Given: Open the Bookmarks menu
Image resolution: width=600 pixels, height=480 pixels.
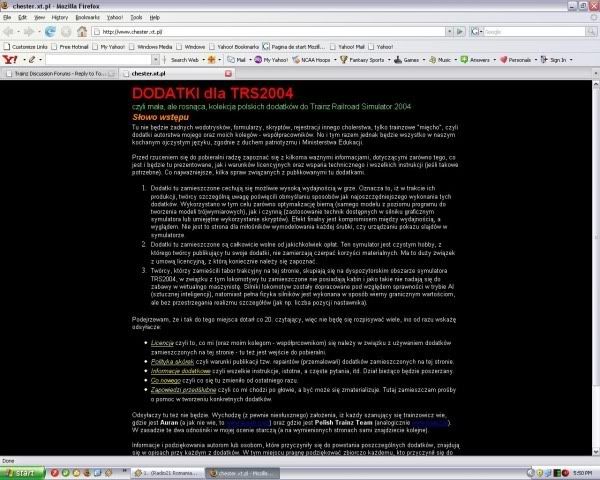Looking at the screenshot, I should tap(87, 17).
